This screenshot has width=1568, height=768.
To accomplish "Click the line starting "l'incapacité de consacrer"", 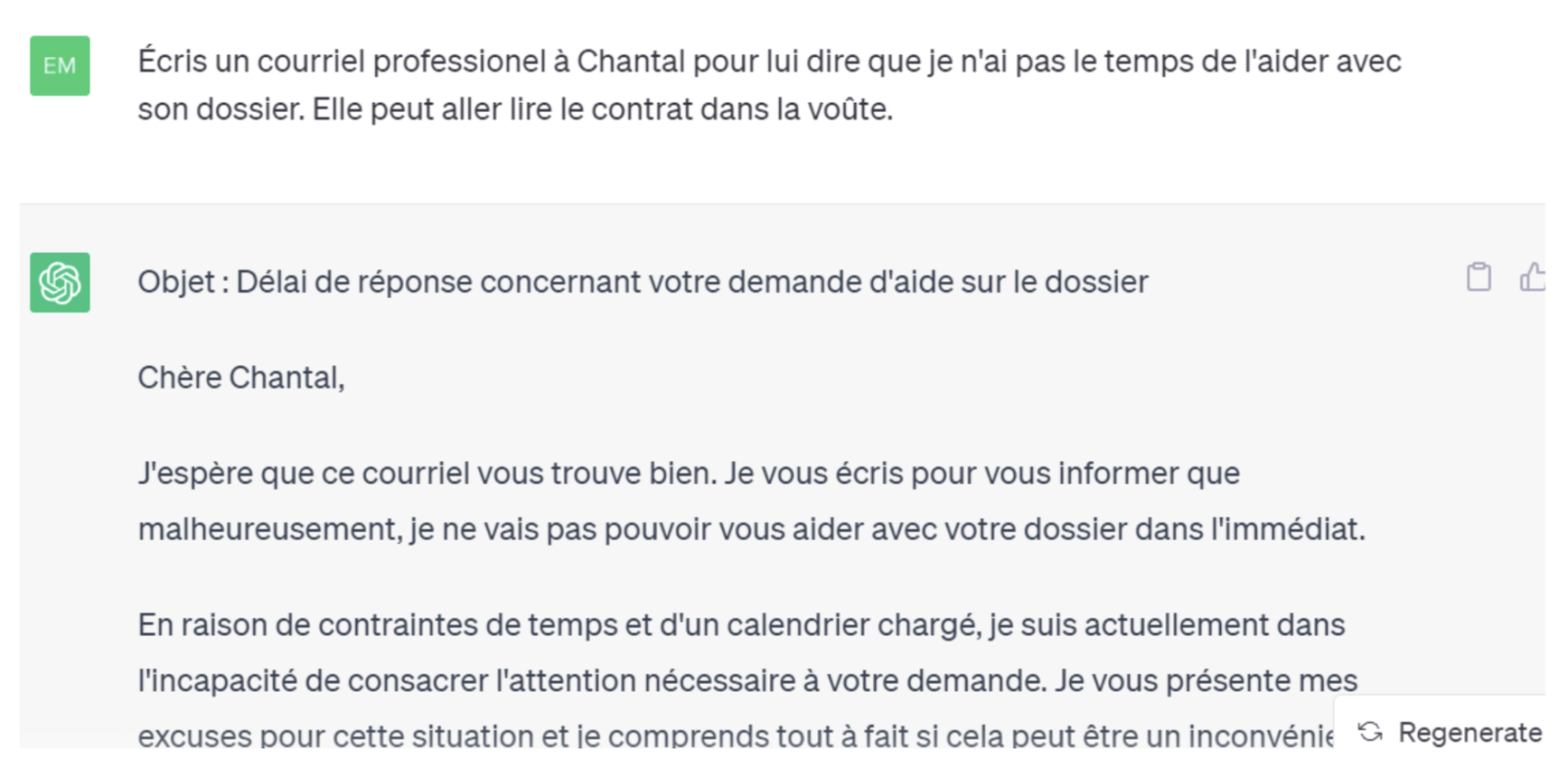I will click(747, 681).
